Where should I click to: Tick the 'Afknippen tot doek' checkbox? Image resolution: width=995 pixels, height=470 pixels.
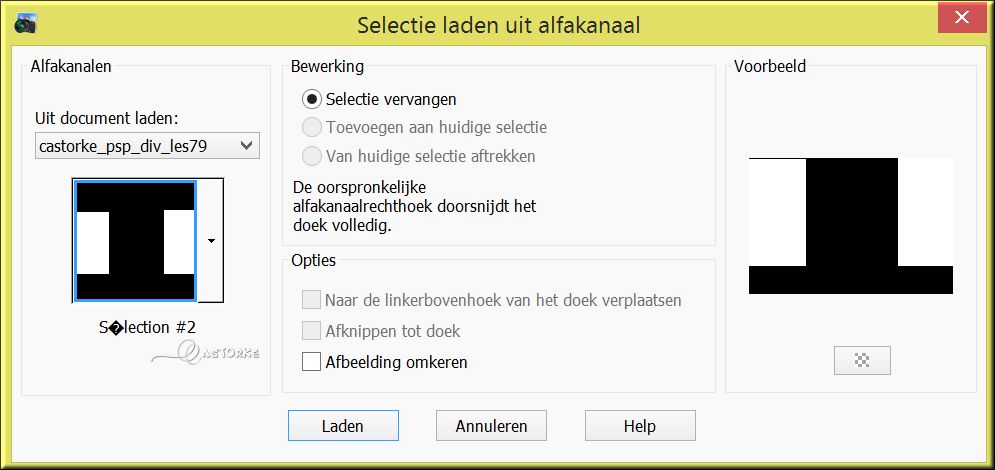click(x=312, y=331)
